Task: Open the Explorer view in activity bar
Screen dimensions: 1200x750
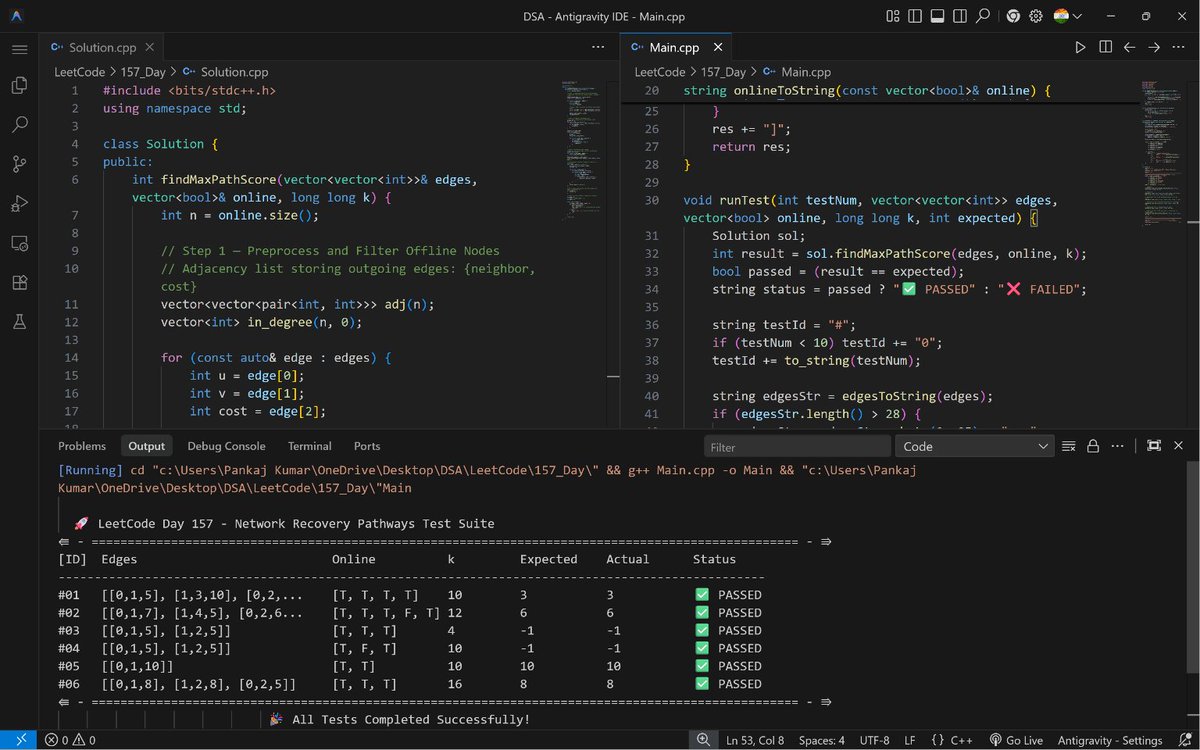Action: point(19,86)
